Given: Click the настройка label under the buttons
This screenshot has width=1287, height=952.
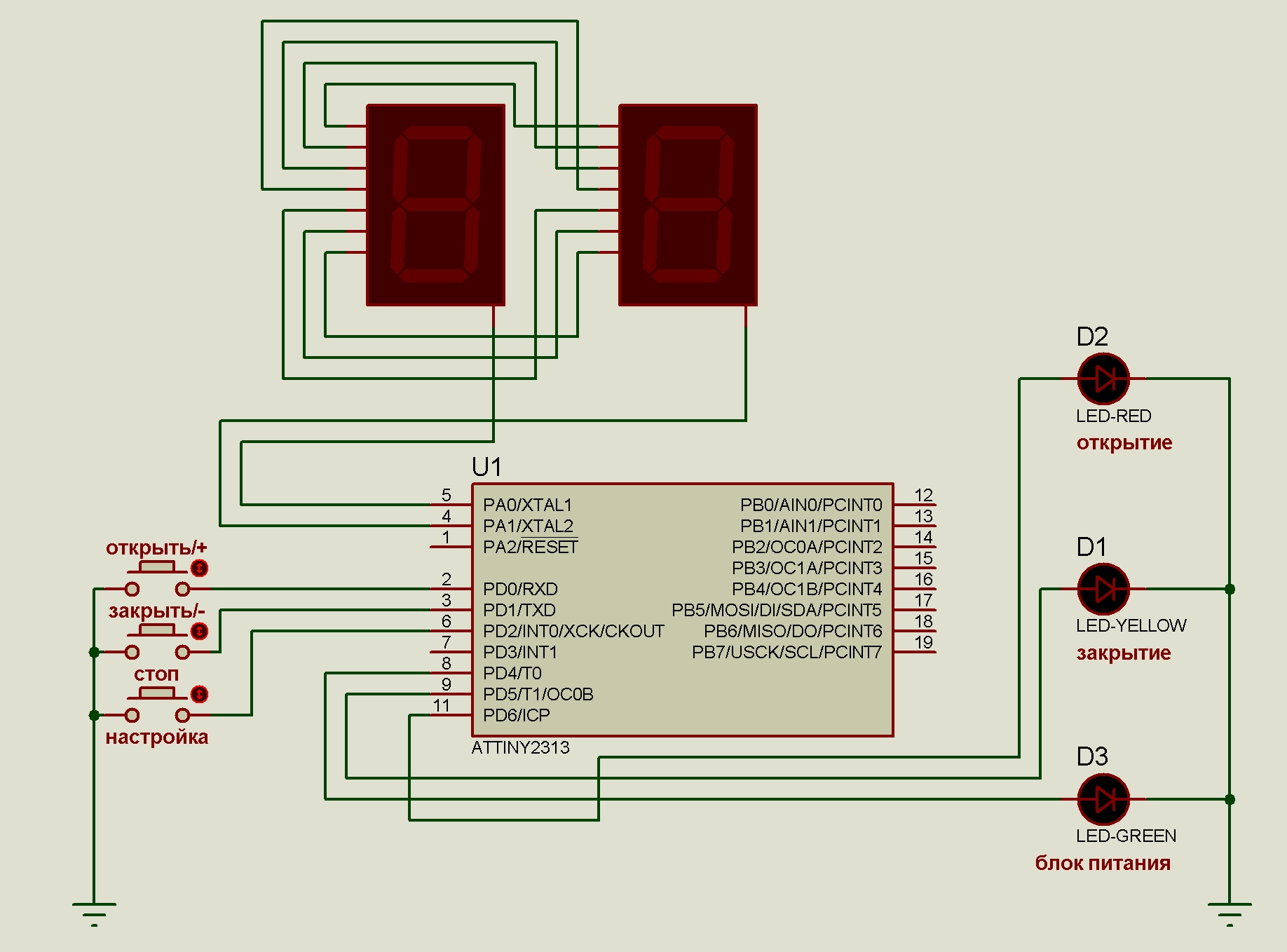Looking at the screenshot, I should click(157, 737).
